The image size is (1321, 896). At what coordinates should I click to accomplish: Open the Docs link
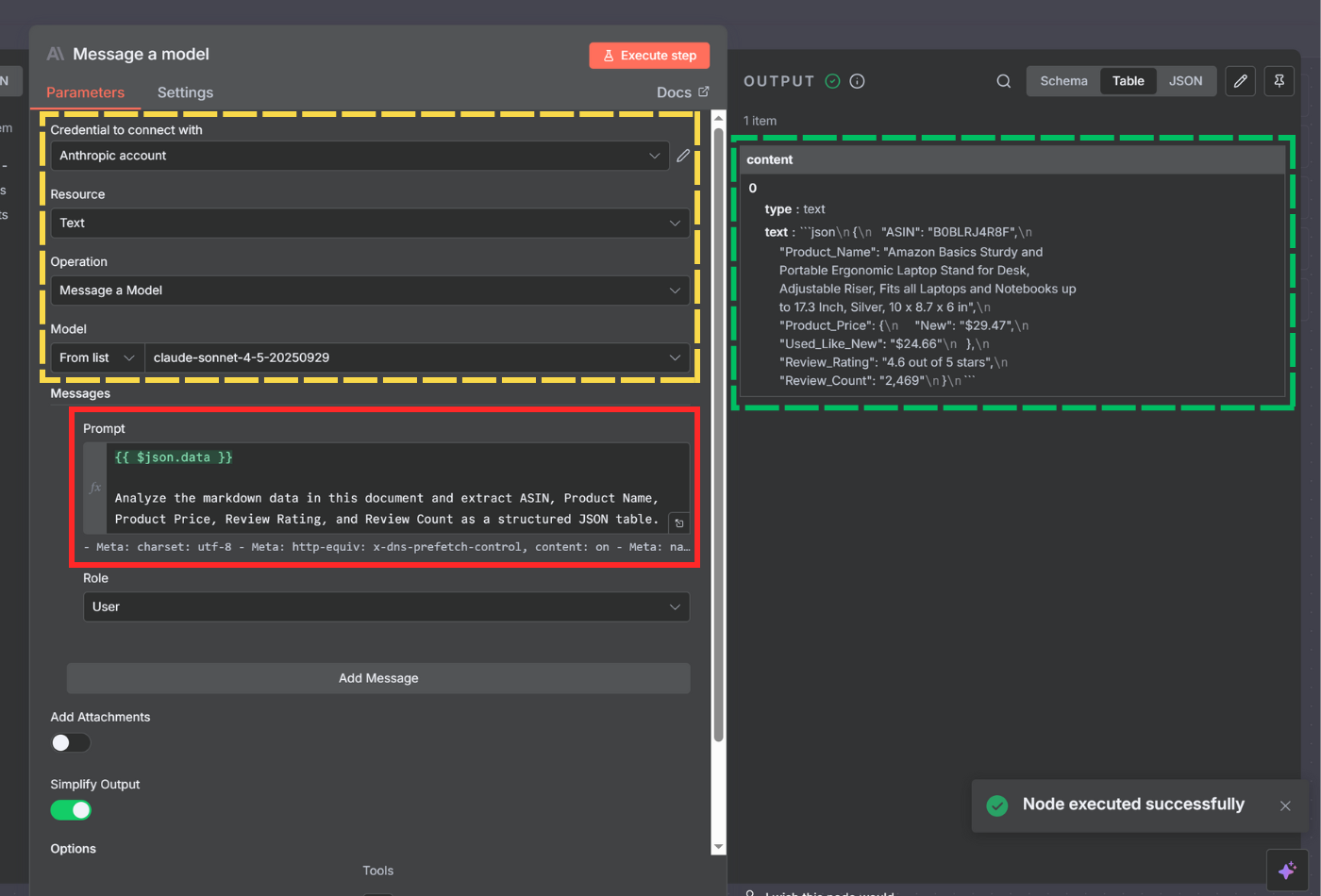(x=682, y=91)
